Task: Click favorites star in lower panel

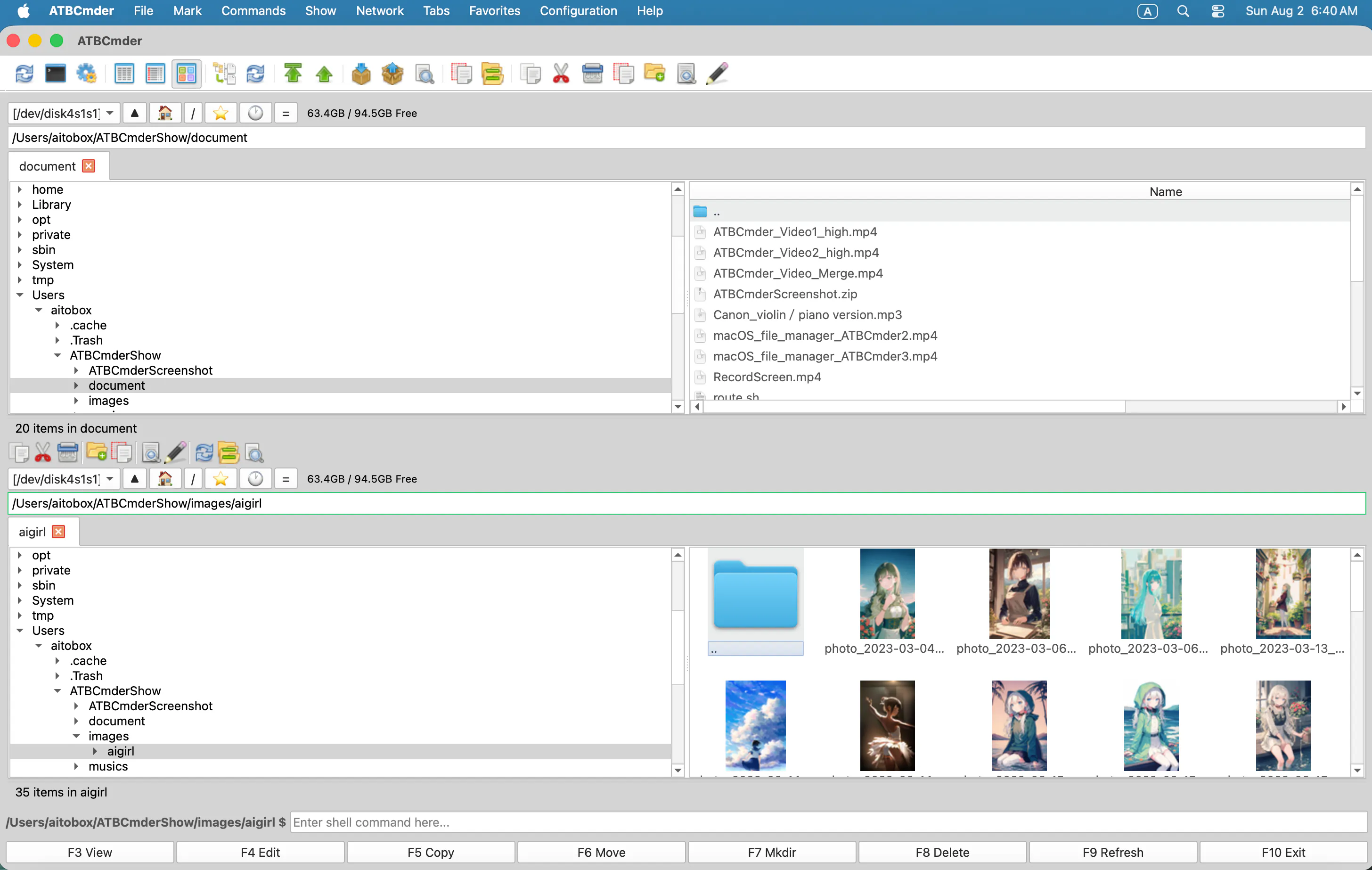Action: tap(220, 479)
